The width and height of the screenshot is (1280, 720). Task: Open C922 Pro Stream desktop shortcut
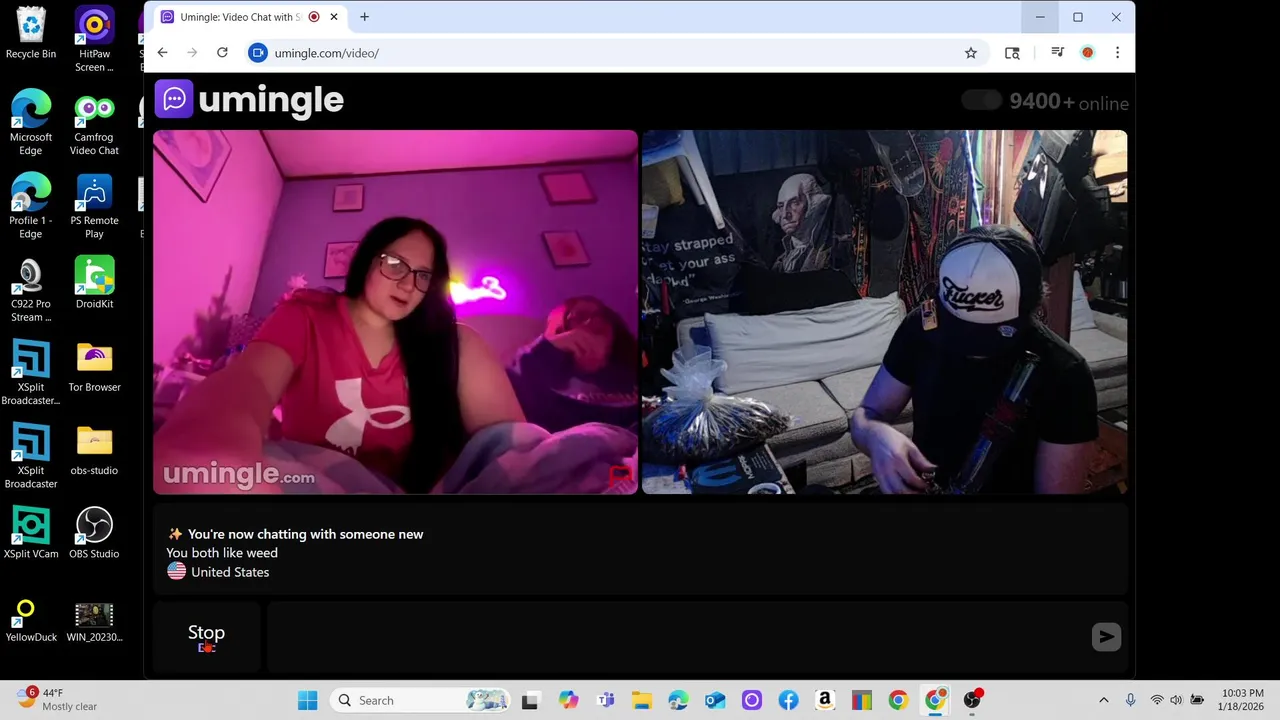(x=31, y=290)
